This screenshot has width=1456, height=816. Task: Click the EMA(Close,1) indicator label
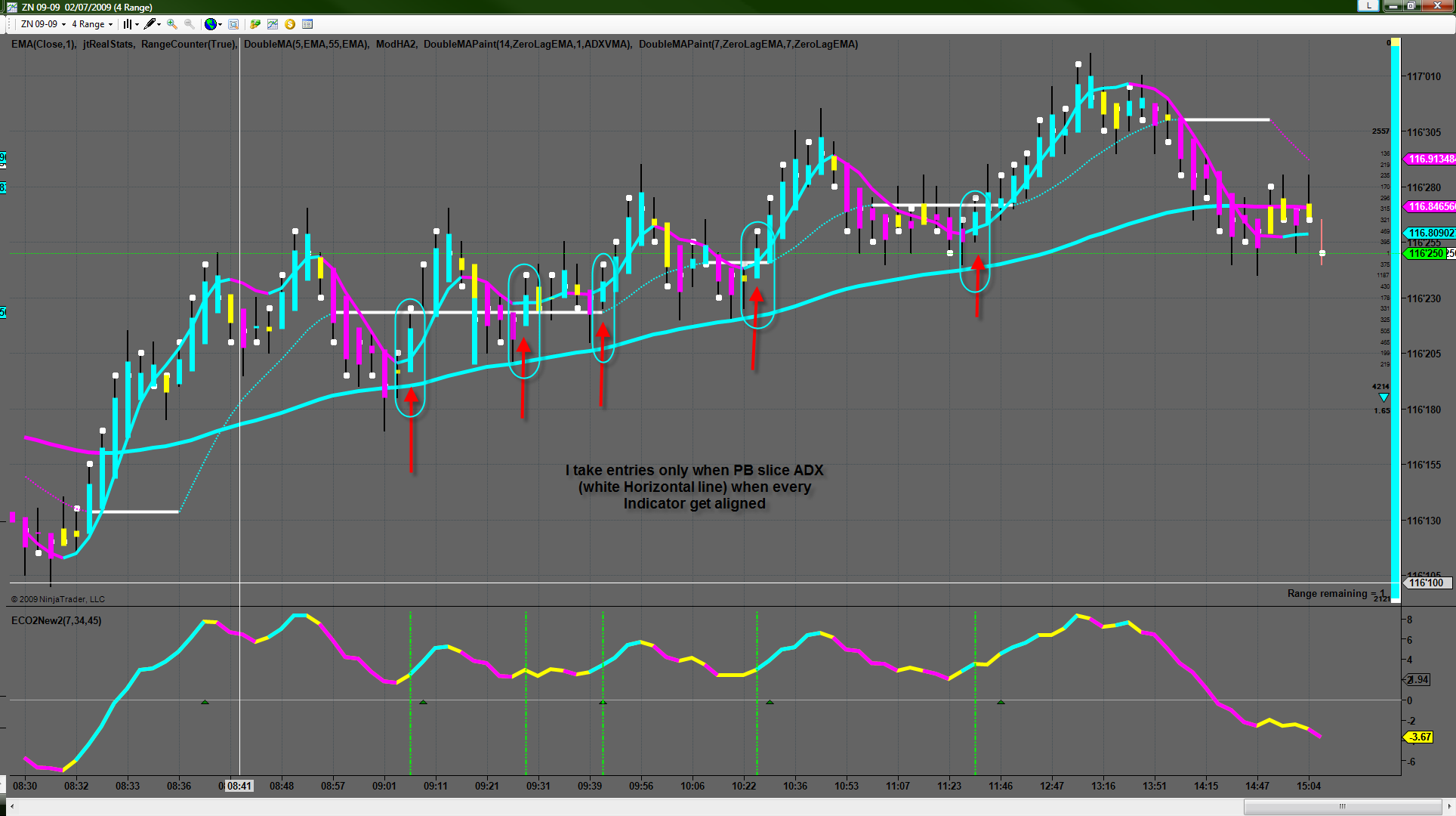coord(43,44)
